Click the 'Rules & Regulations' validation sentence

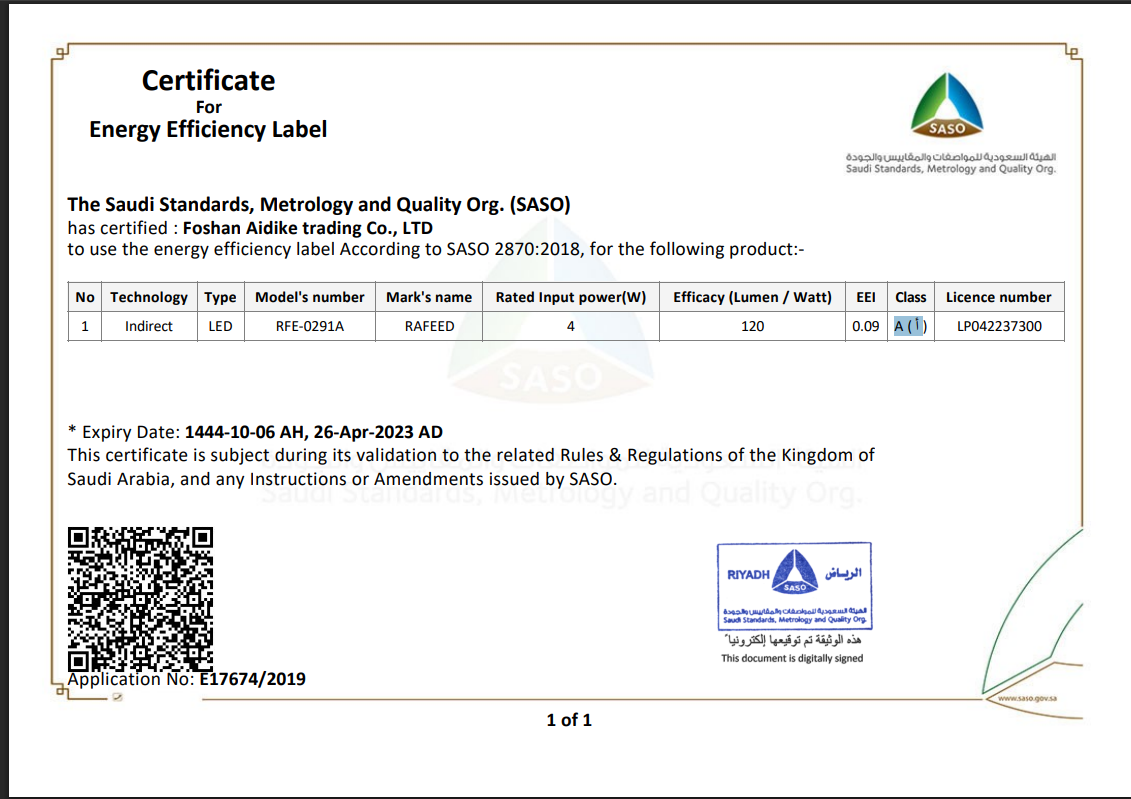pyautogui.click(x=471, y=455)
